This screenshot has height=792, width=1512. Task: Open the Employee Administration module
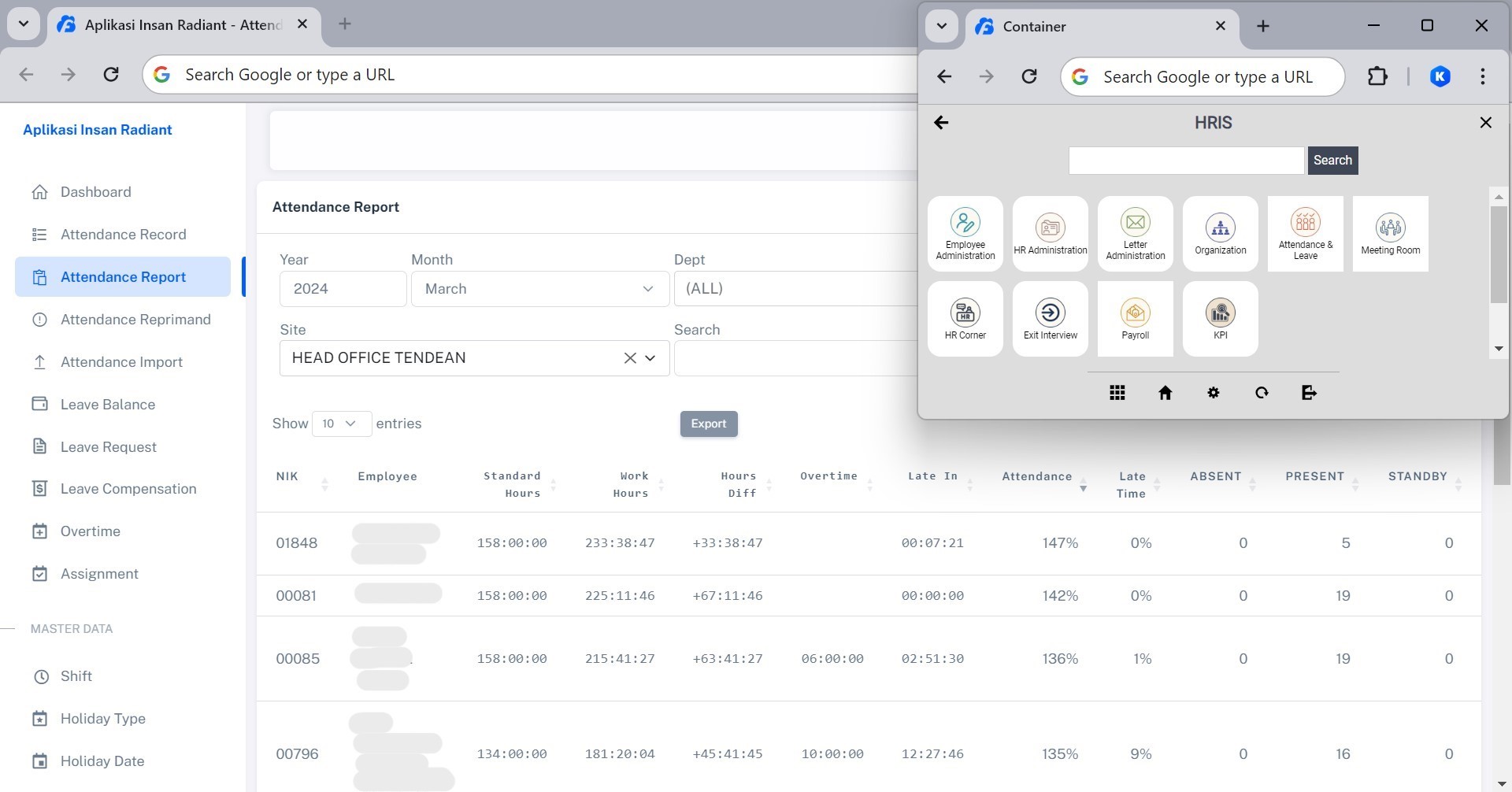[965, 233]
